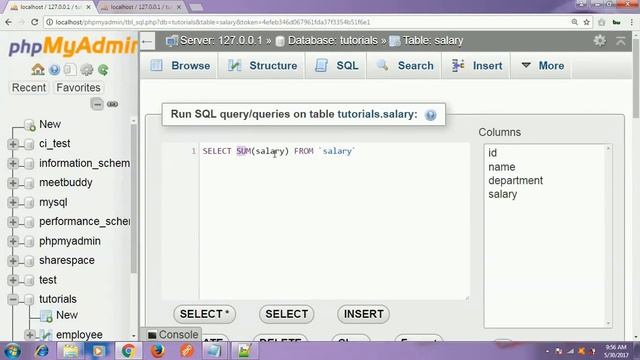Switch to the SQL tab
This screenshot has width=640, height=360.
pyautogui.click(x=336, y=65)
